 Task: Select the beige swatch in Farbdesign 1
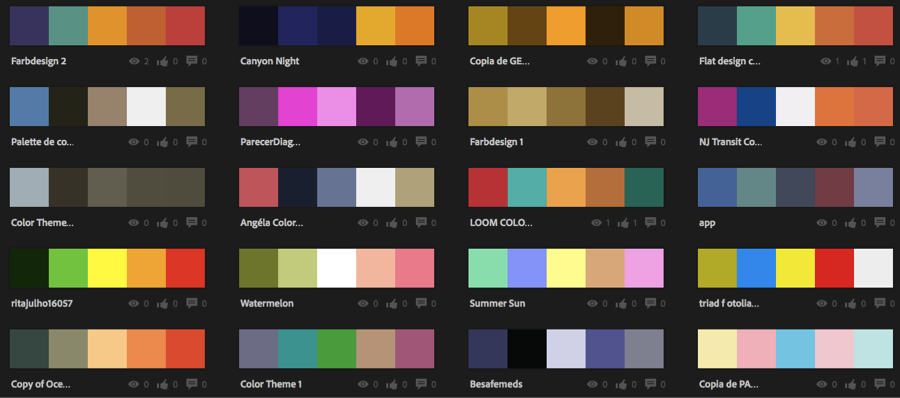point(644,106)
